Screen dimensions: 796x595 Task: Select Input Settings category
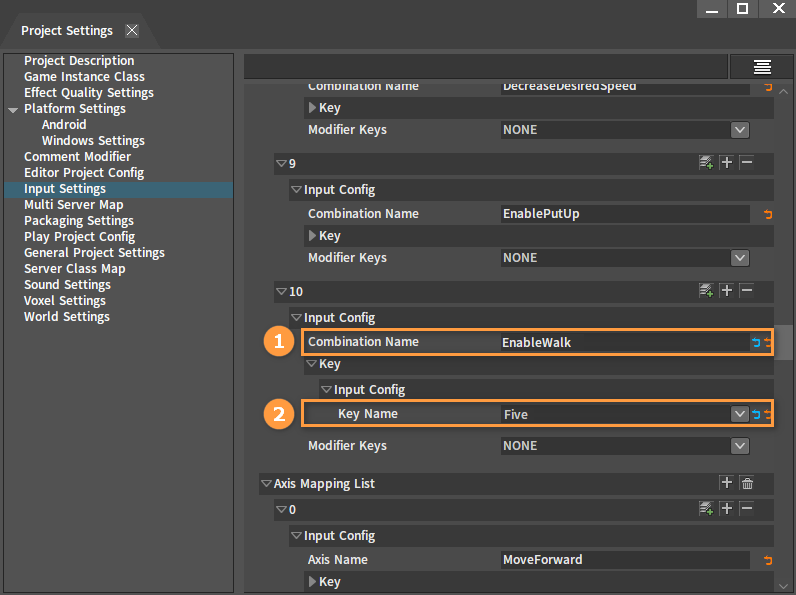(x=65, y=189)
